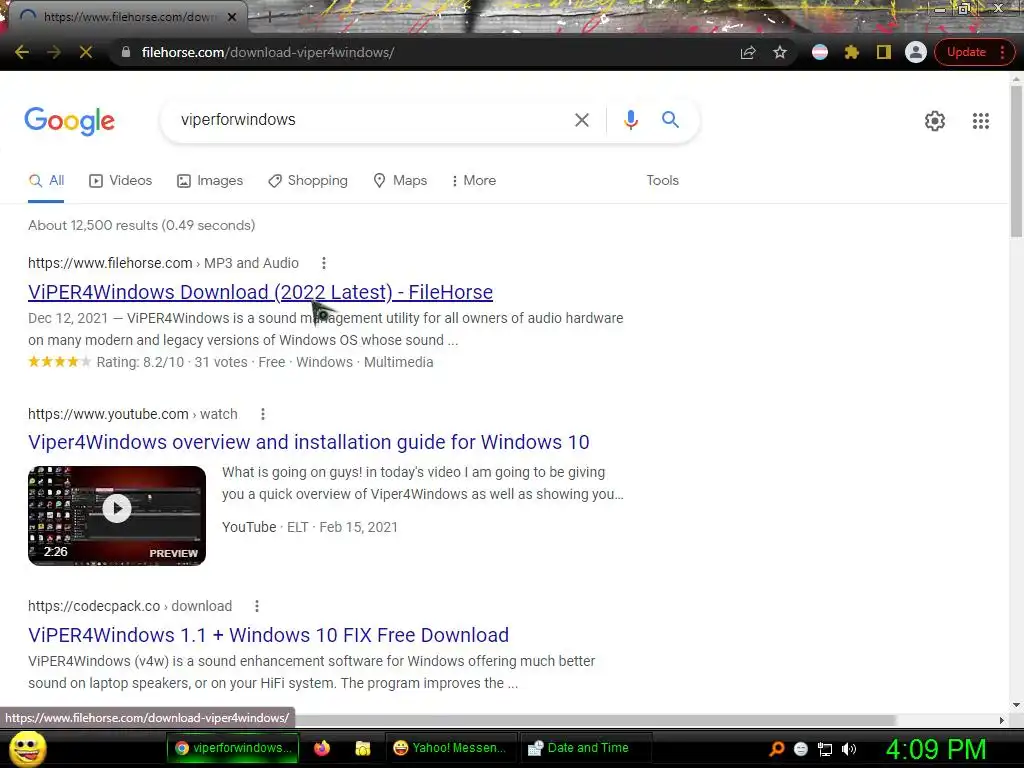Click the smiley face tray icon
The width and height of the screenshot is (1024, 768).
(x=801, y=749)
